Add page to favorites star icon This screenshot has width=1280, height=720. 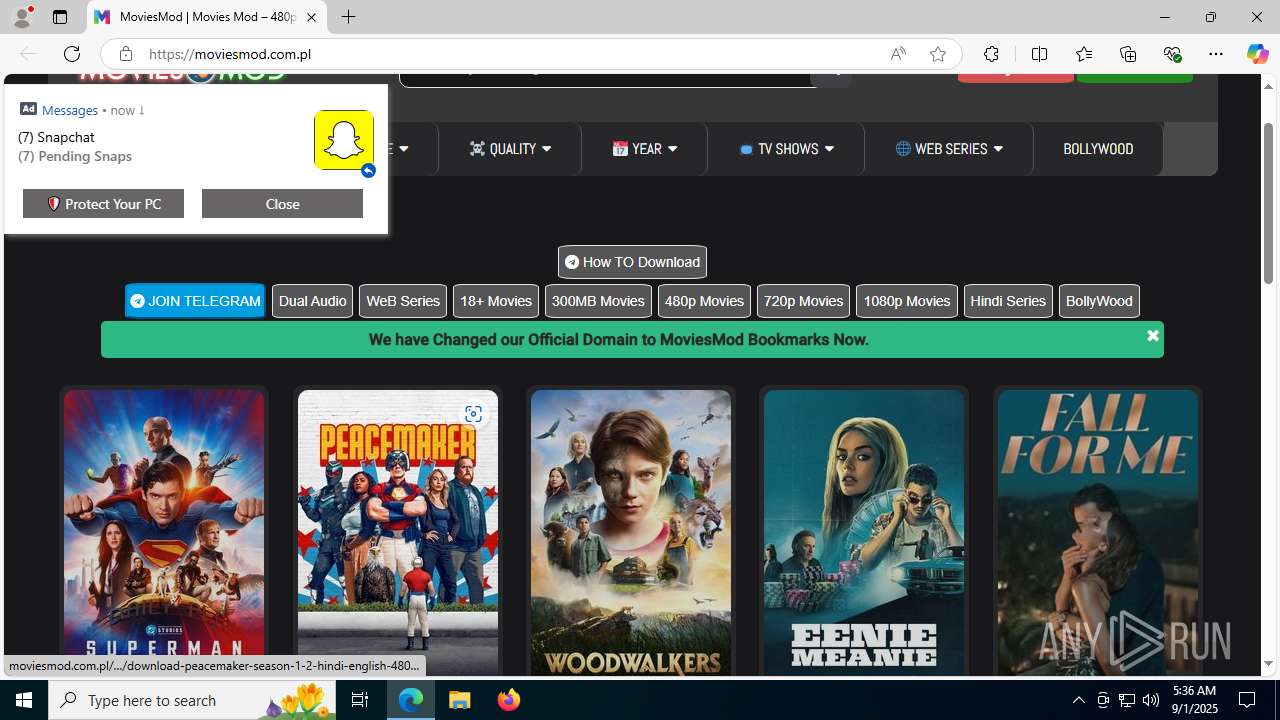tap(937, 54)
